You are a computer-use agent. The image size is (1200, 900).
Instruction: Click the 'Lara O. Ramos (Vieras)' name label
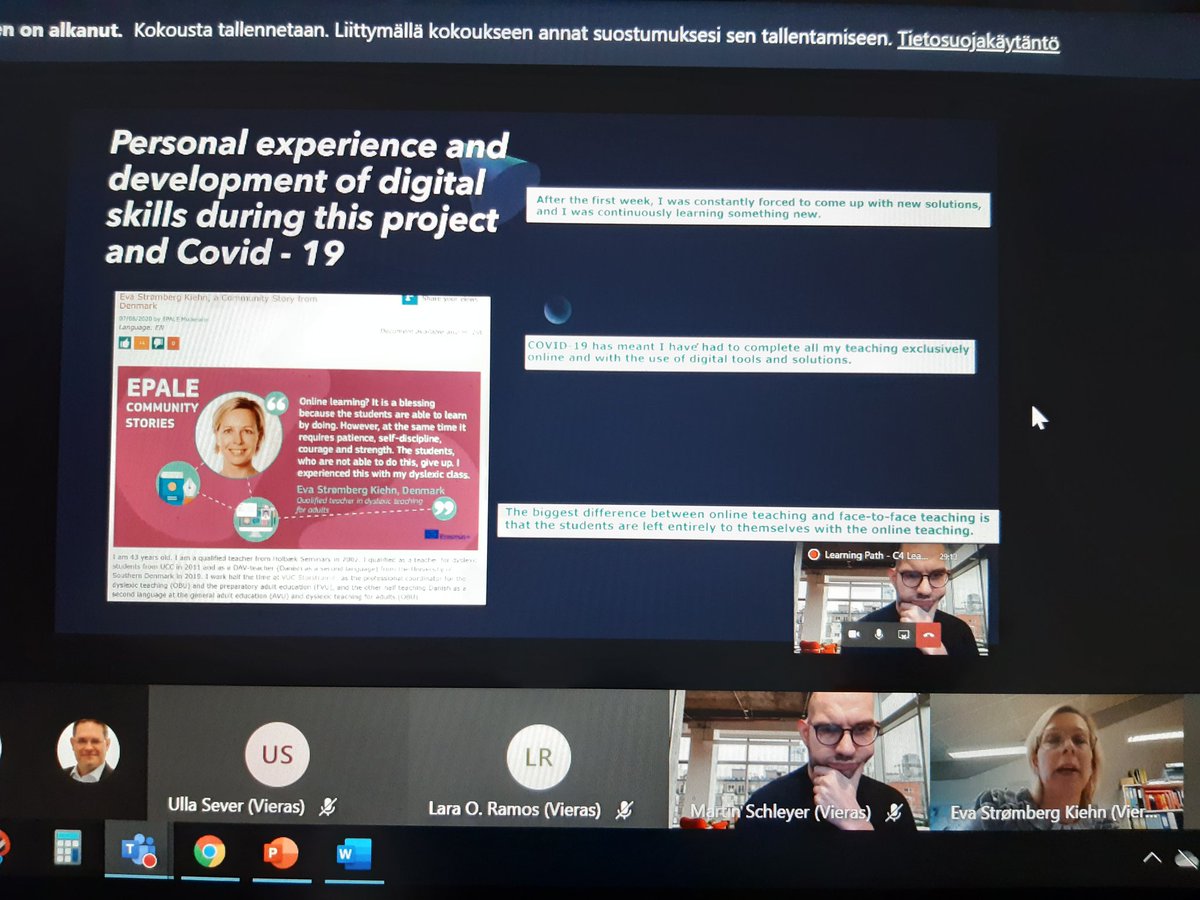click(x=514, y=809)
